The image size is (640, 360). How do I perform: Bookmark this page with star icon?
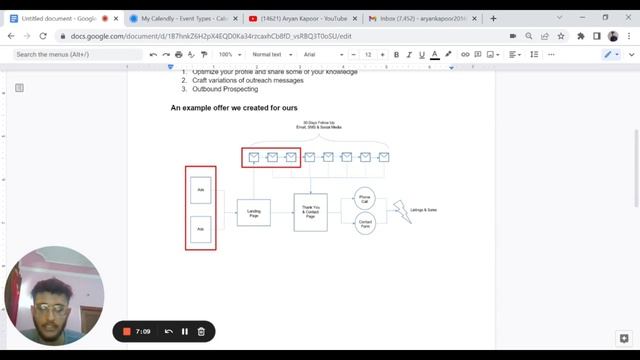tap(561, 36)
